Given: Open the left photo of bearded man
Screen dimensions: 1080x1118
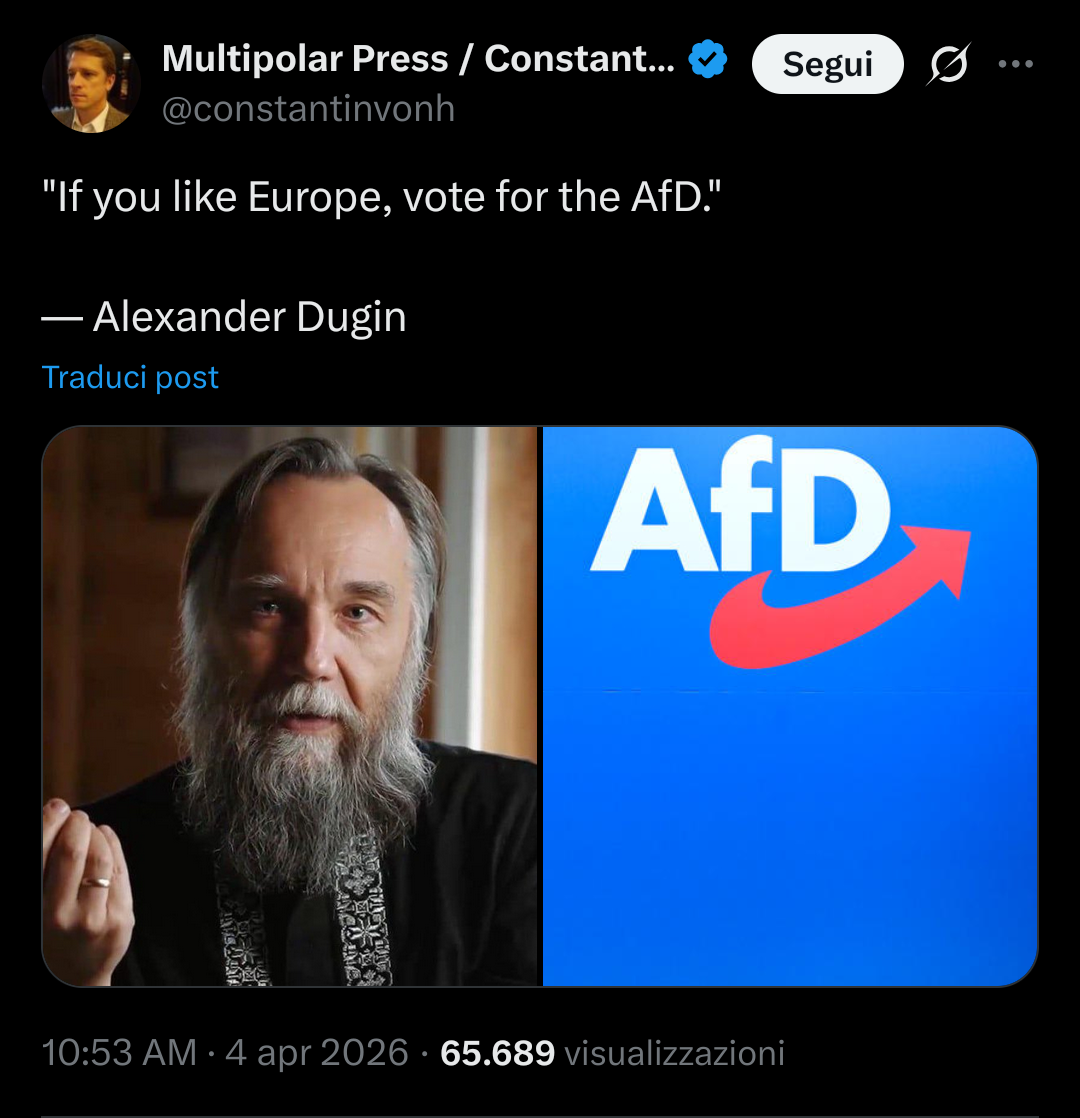Looking at the screenshot, I should click(x=290, y=706).
